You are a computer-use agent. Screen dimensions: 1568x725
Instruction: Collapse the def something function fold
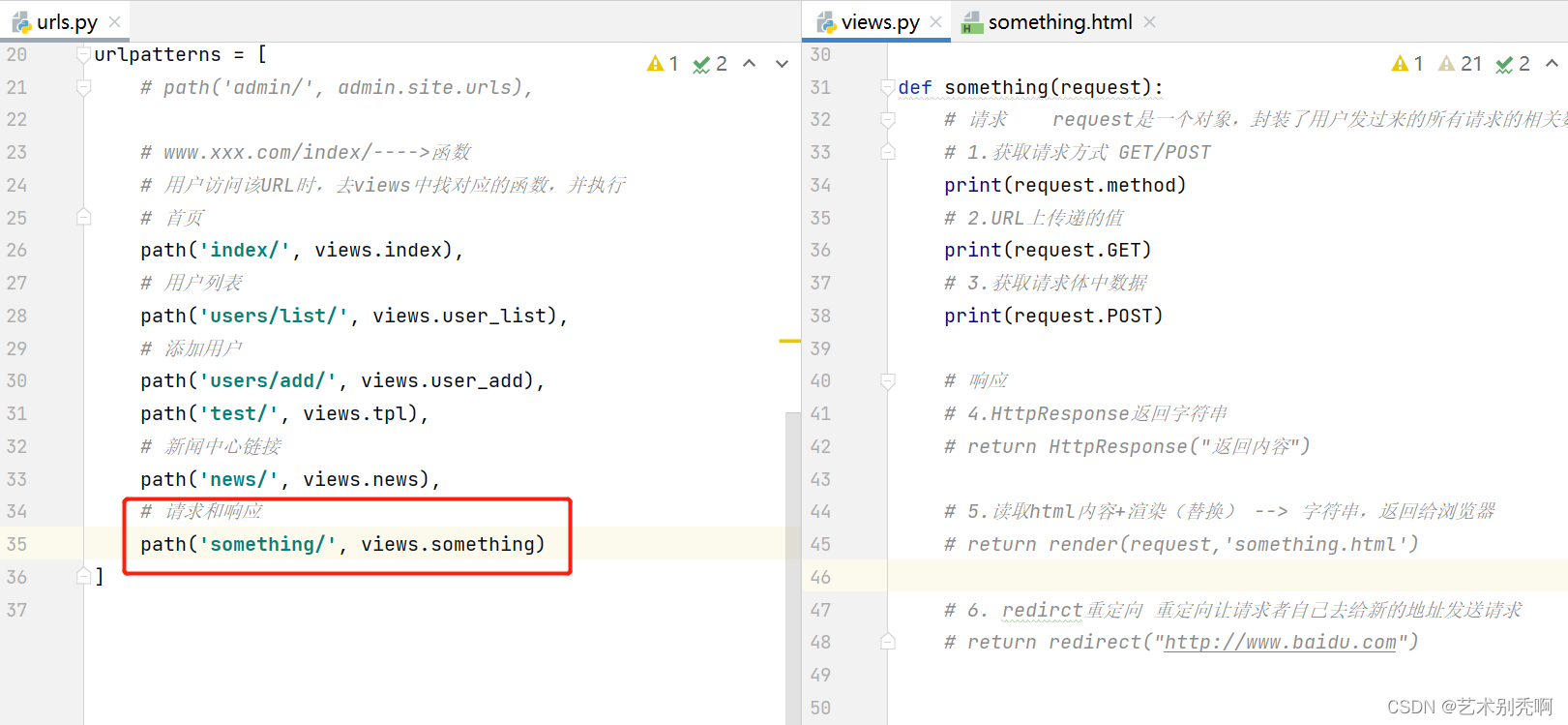pos(888,88)
